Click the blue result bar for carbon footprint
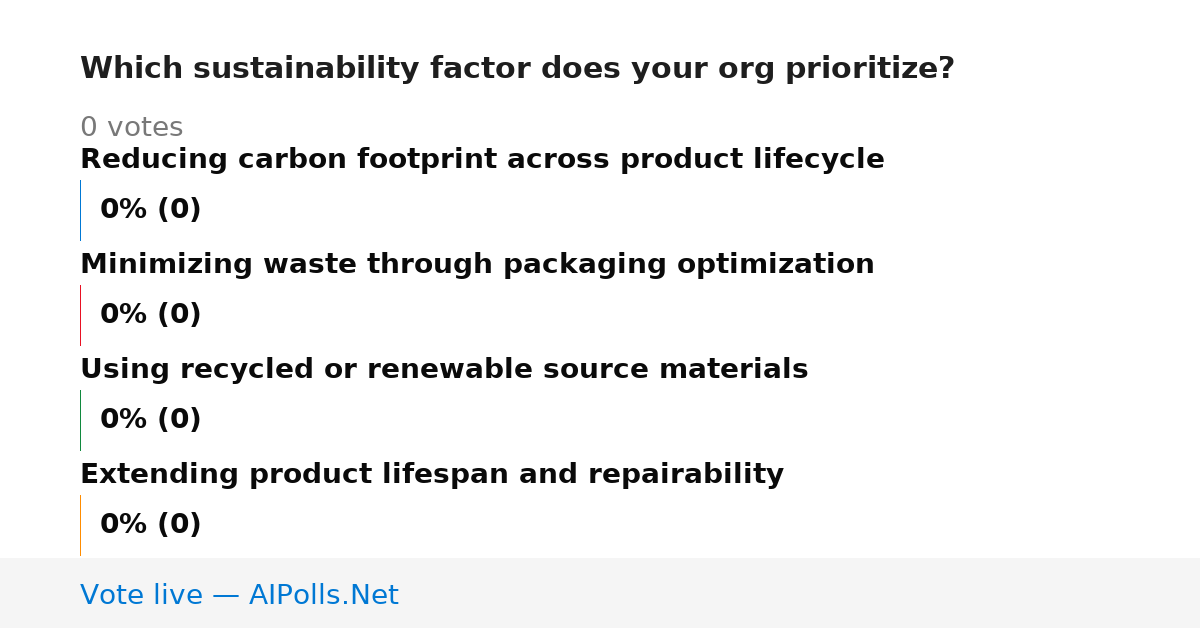The image size is (1200, 628). pyautogui.click(x=80, y=210)
